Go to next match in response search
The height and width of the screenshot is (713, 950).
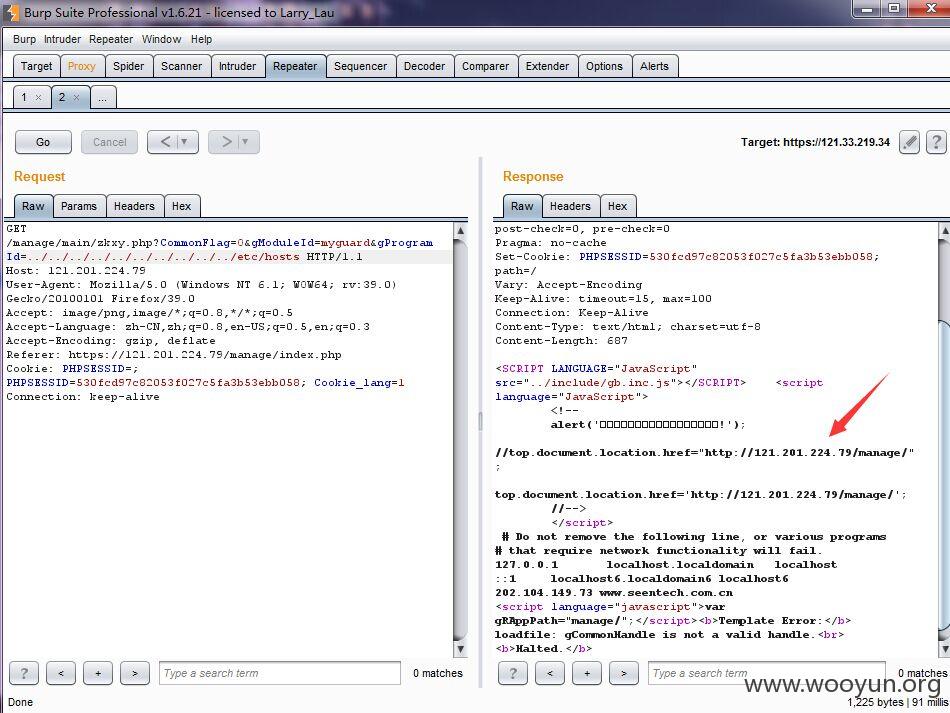[624, 673]
